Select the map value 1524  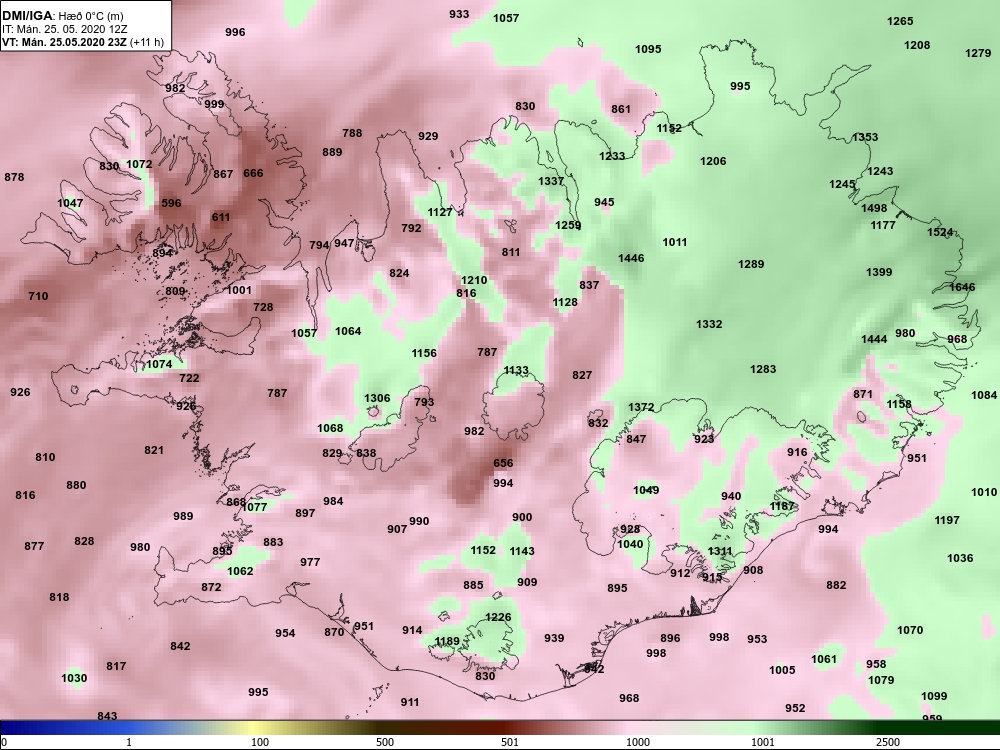point(940,232)
